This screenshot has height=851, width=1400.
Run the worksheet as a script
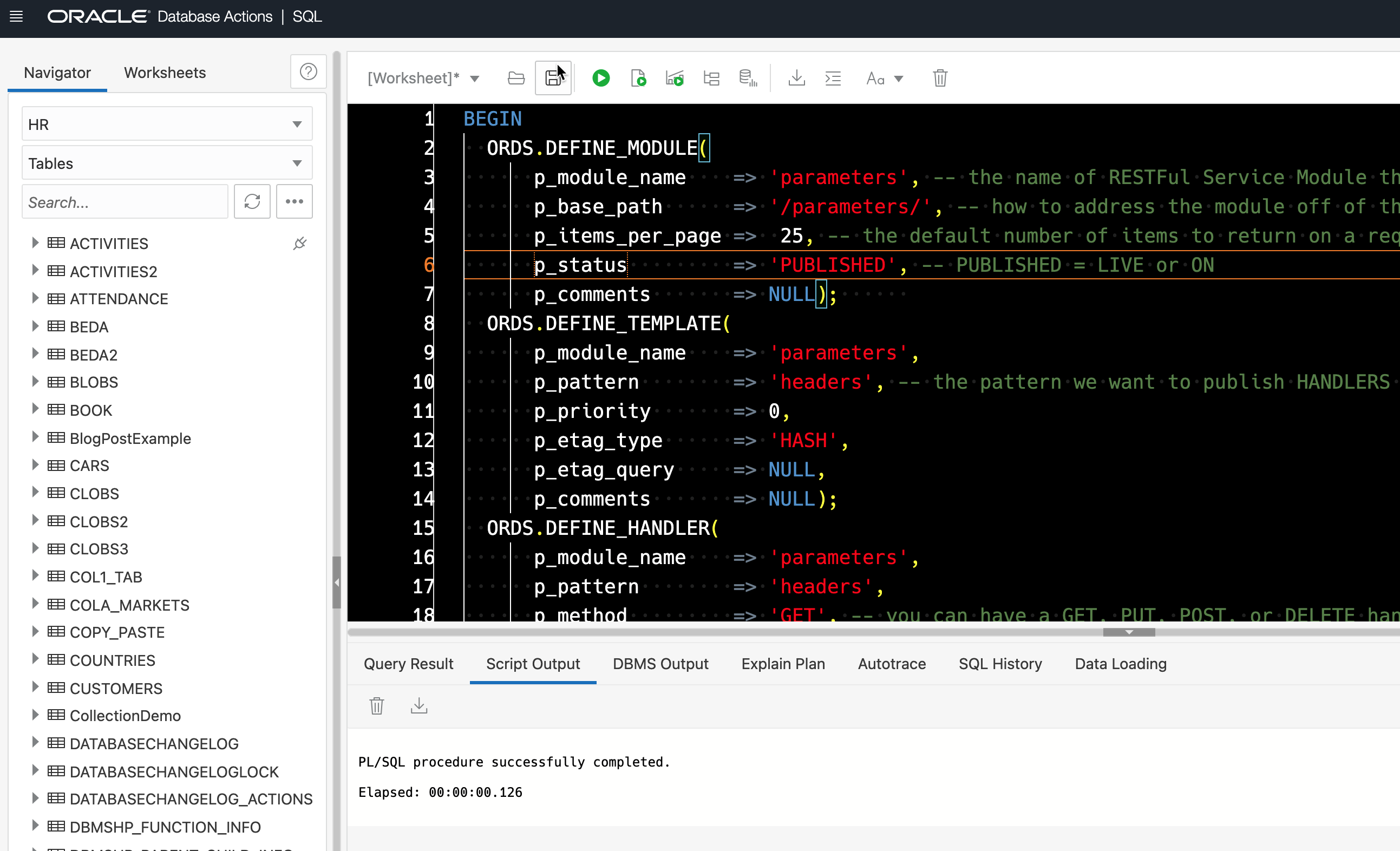point(638,78)
